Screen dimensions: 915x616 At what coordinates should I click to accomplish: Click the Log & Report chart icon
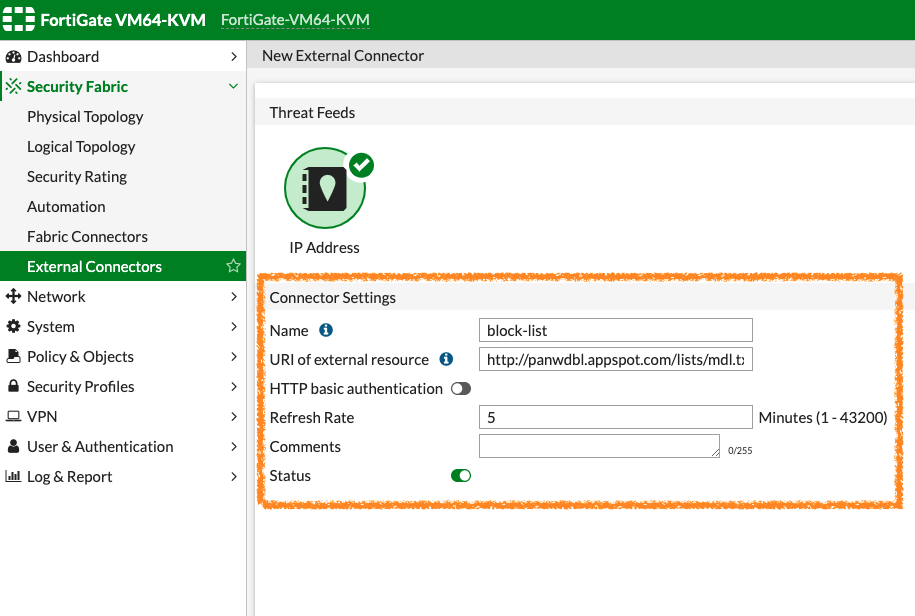tap(13, 476)
